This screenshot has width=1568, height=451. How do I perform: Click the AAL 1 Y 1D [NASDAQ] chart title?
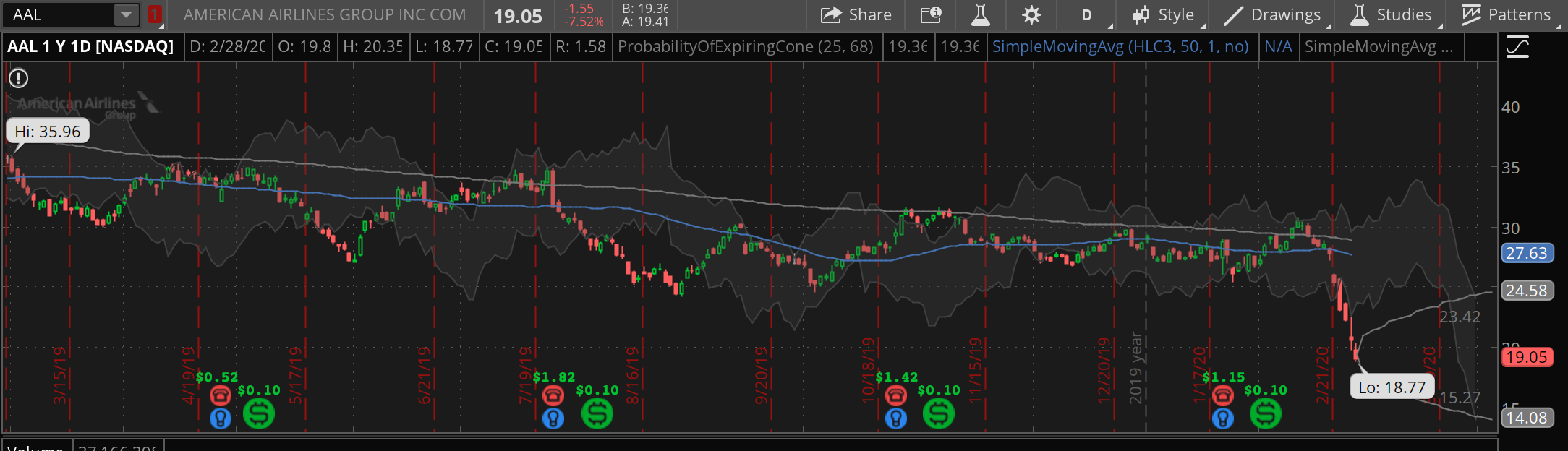pyautogui.click(x=91, y=47)
